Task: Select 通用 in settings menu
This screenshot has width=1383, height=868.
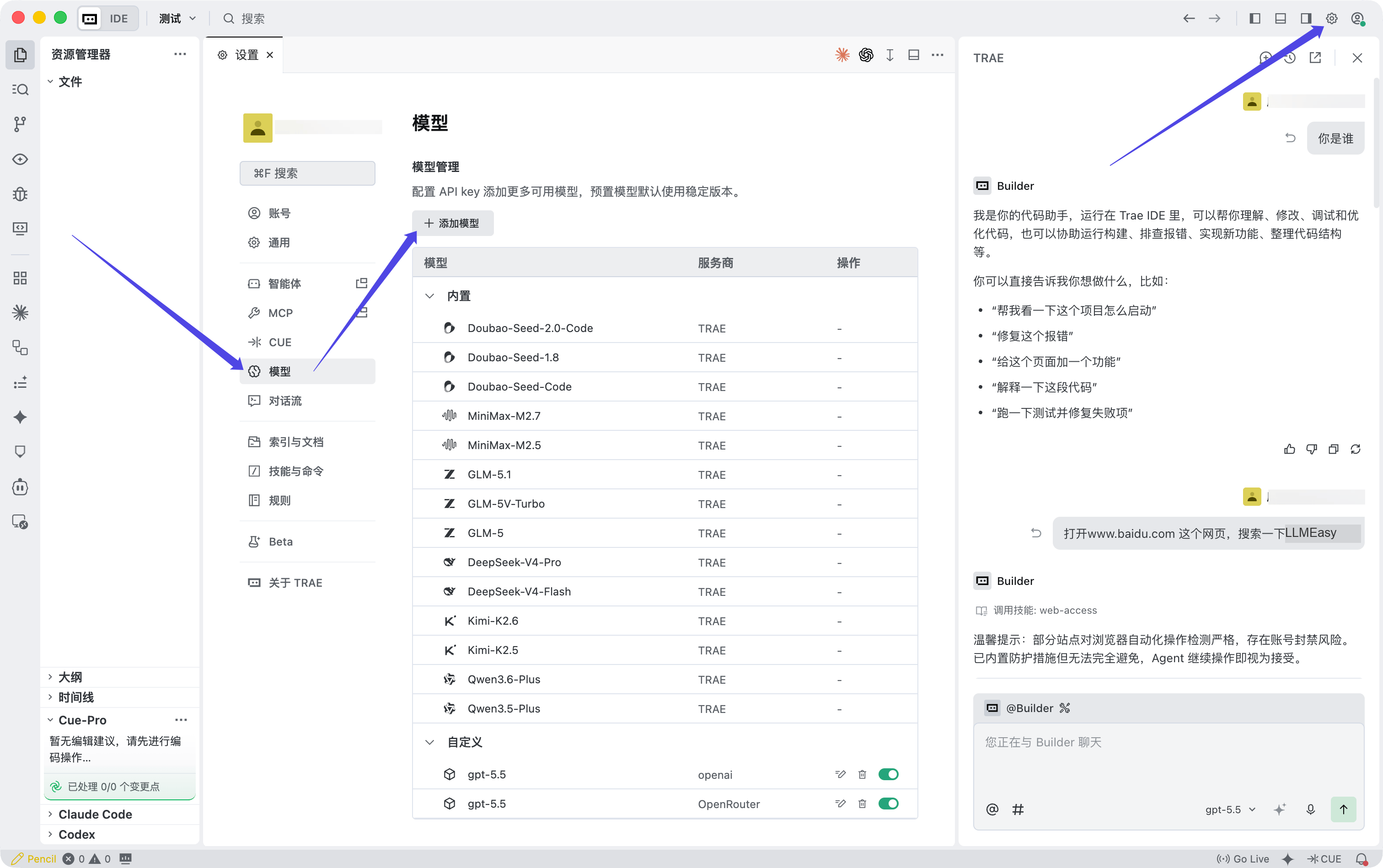Action: (308, 243)
